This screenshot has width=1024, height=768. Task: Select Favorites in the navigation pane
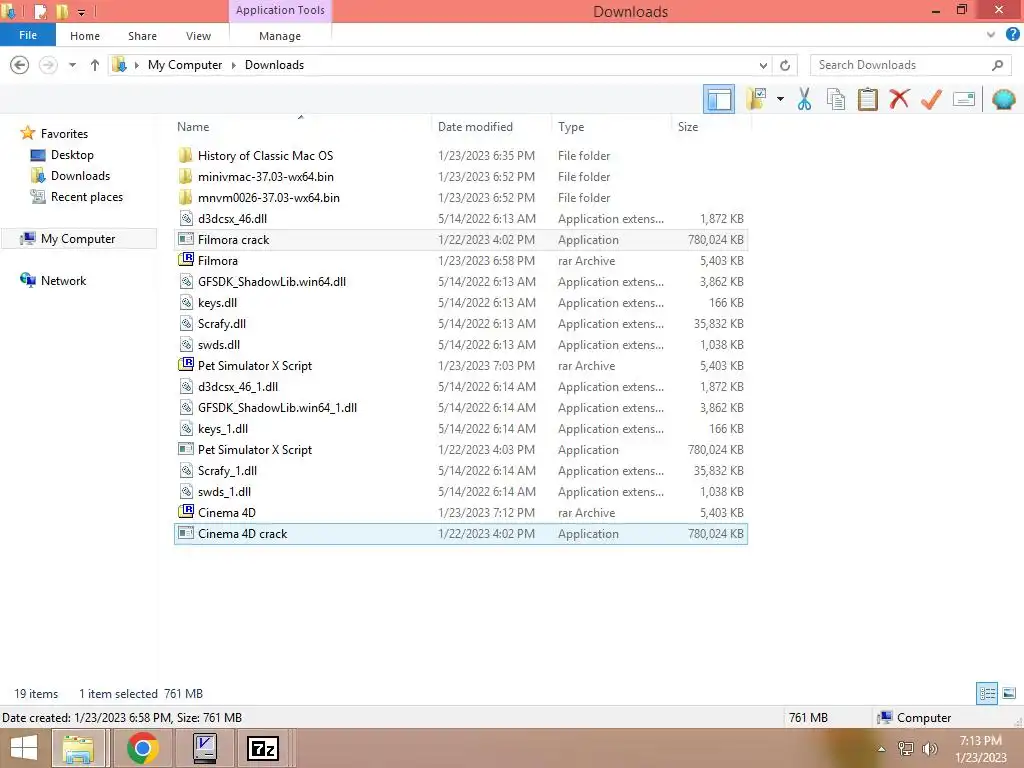(x=64, y=134)
